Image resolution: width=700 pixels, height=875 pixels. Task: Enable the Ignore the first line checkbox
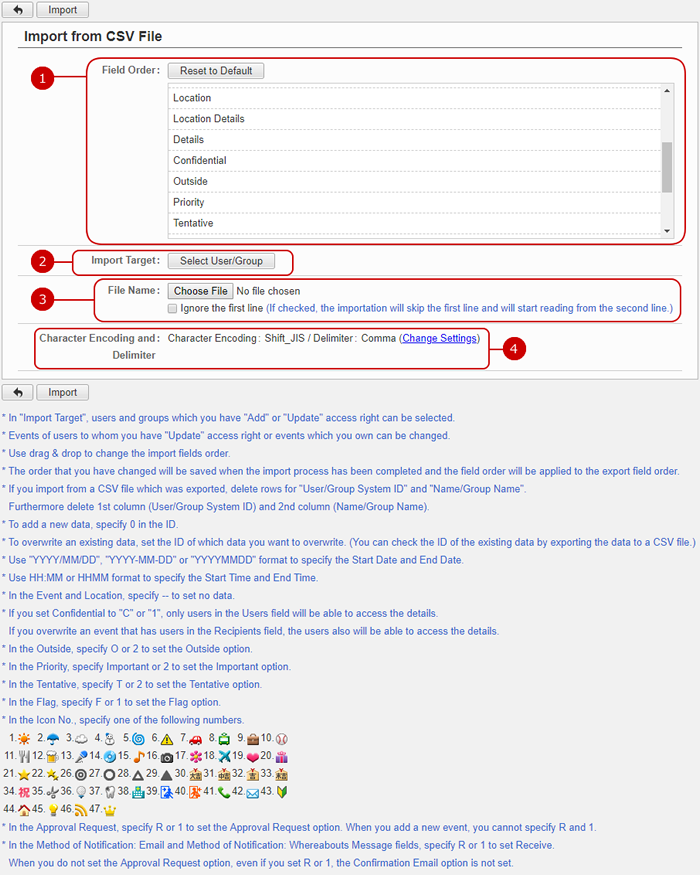click(x=173, y=308)
